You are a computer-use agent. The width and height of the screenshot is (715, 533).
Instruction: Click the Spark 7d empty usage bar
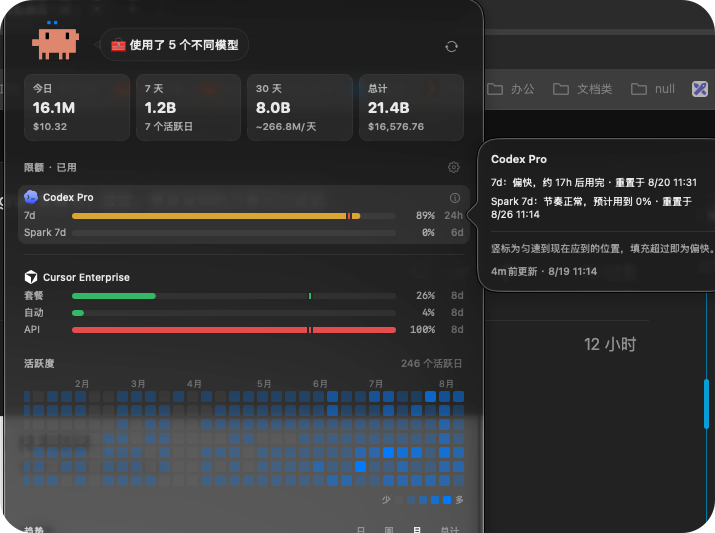tap(233, 233)
